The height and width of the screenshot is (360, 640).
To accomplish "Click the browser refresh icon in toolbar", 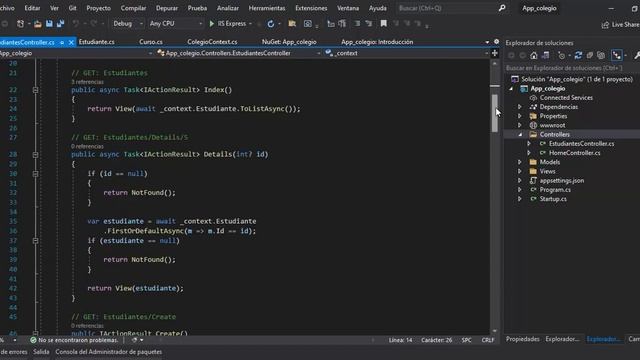I will coord(271,24).
